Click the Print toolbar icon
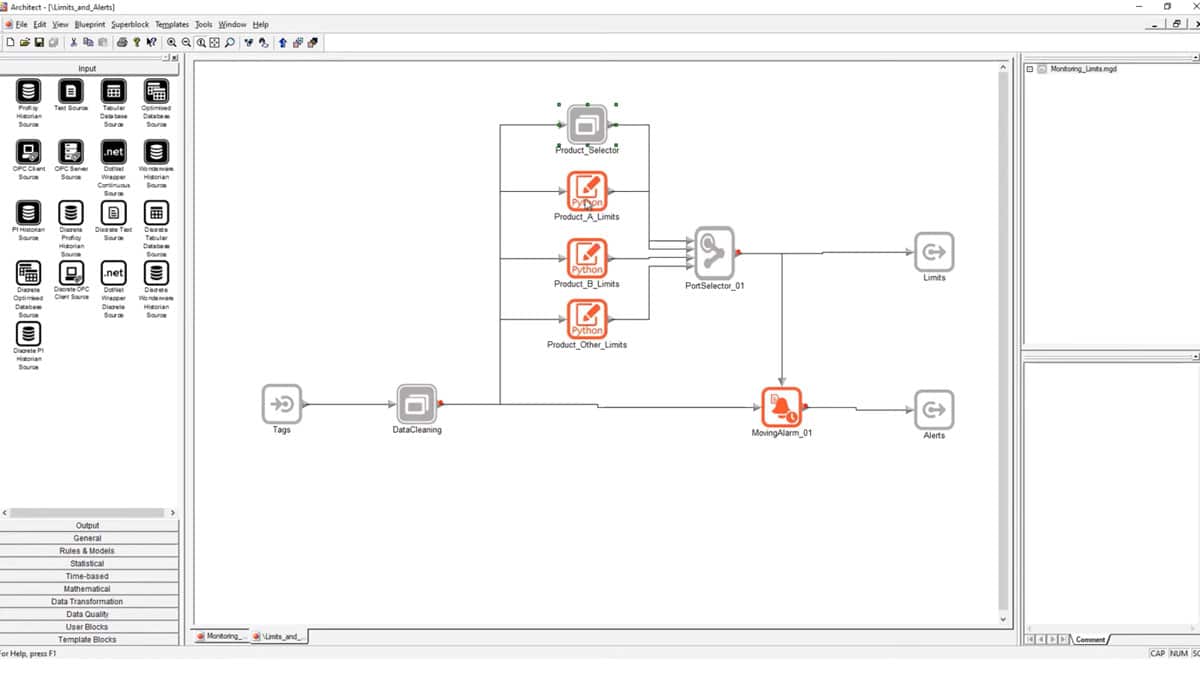Image resolution: width=1200 pixels, height=675 pixels. (x=122, y=43)
